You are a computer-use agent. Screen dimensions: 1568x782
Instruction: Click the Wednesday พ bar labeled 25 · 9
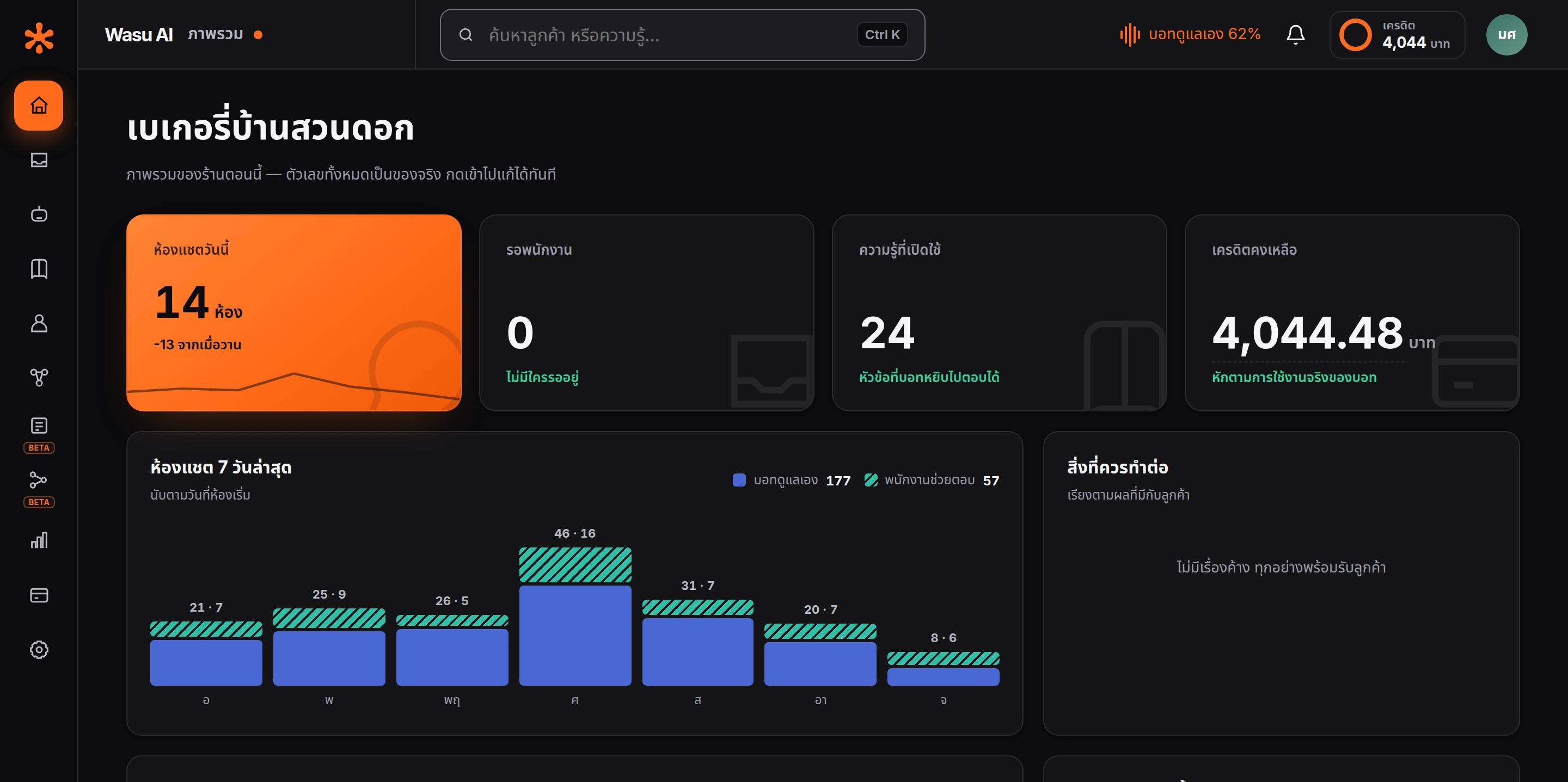(329, 647)
